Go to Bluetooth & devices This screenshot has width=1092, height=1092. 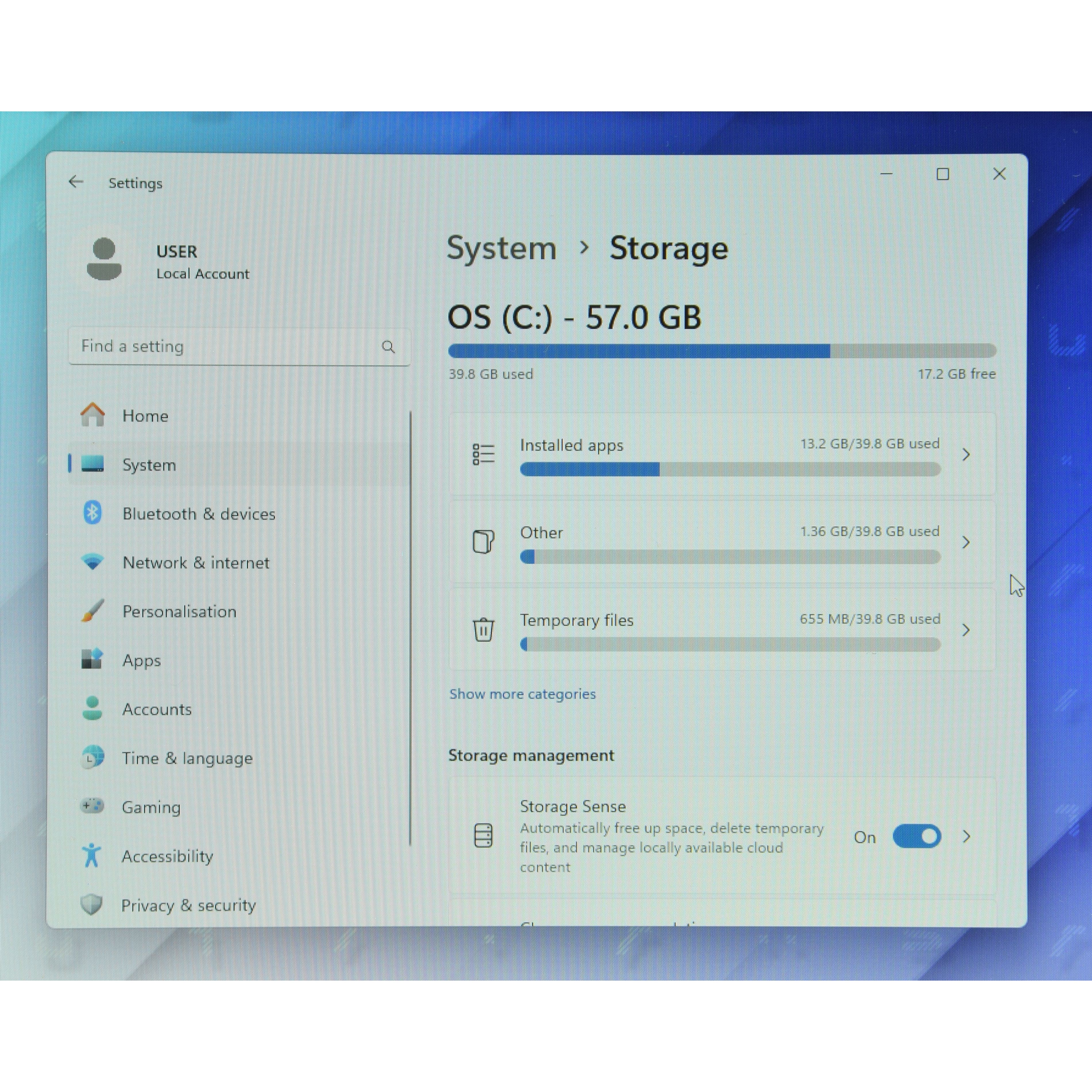(x=239, y=513)
